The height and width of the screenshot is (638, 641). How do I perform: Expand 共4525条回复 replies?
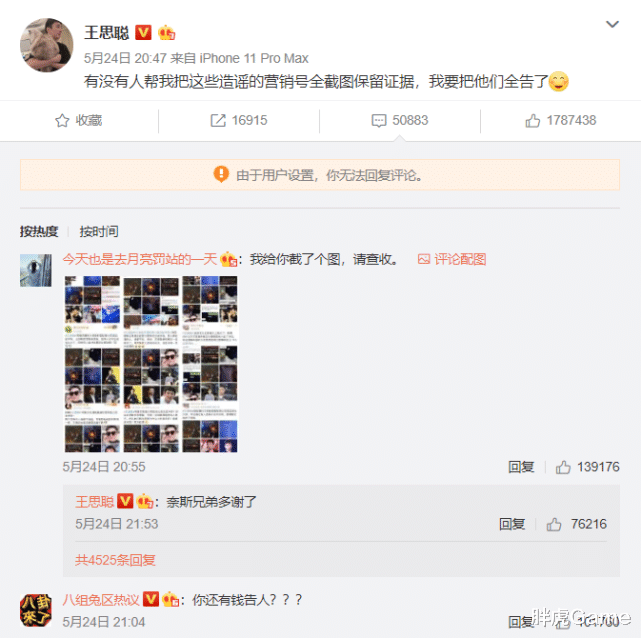pyautogui.click(x=115, y=560)
